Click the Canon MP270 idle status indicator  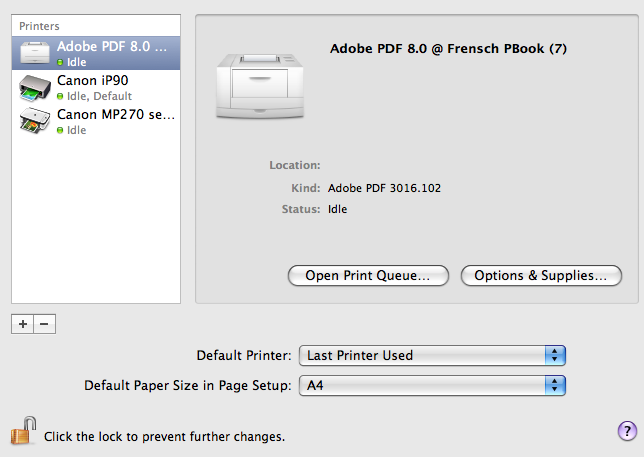click(61, 130)
